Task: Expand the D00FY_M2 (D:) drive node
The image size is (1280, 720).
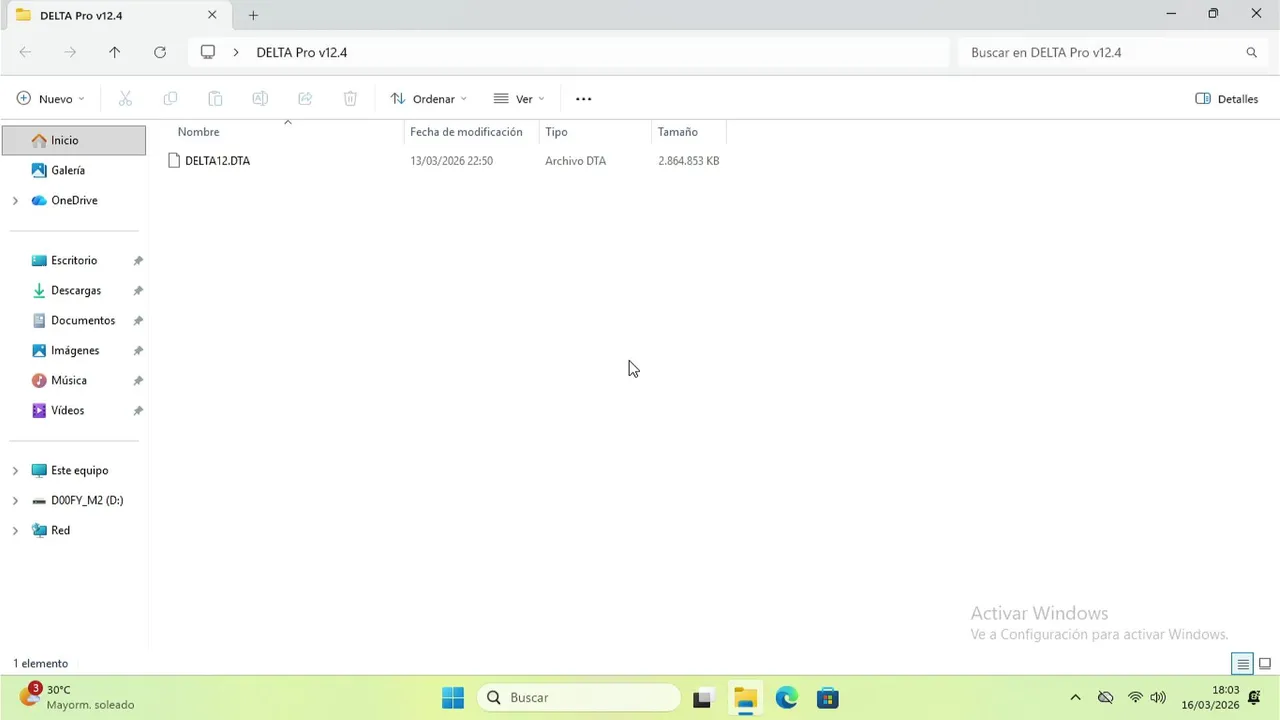Action: tap(15, 500)
